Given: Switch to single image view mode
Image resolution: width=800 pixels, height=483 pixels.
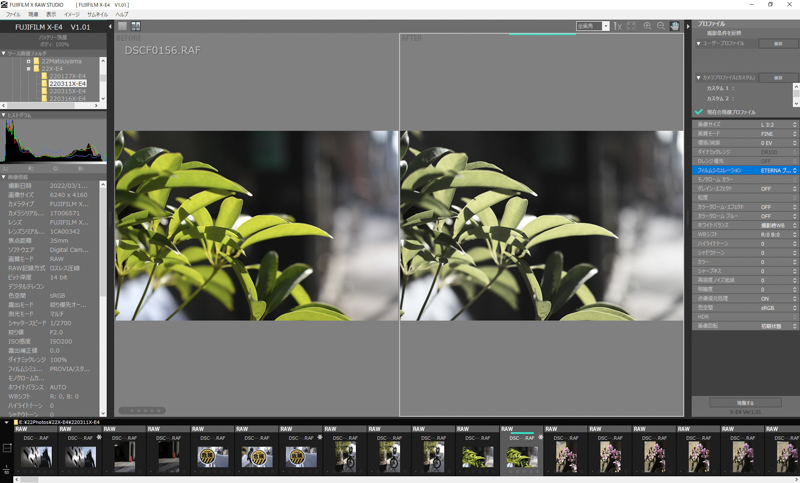Looking at the screenshot, I should click(122, 26).
